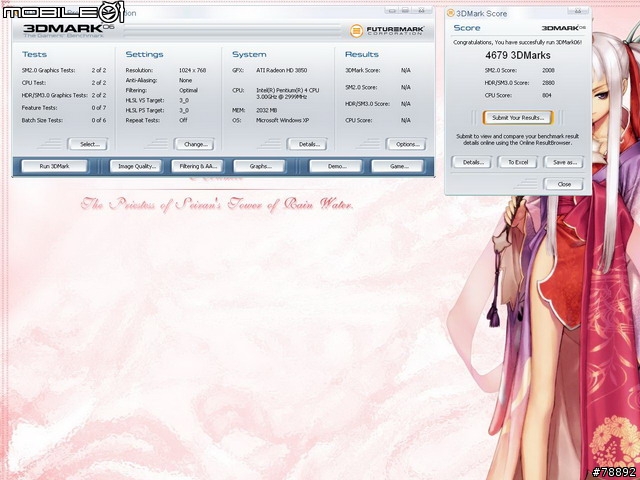Open settings with the Change... button

pyautogui.click(x=194, y=144)
